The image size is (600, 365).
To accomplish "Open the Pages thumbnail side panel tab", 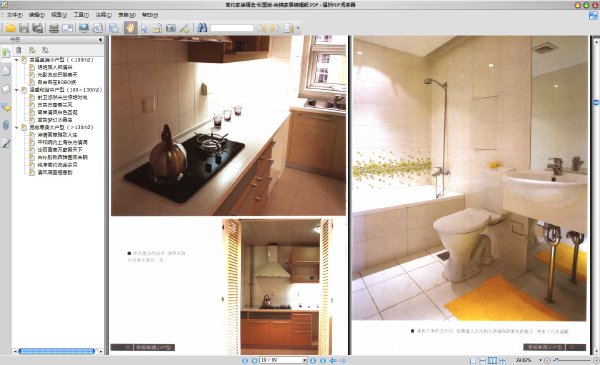I will [x=6, y=71].
